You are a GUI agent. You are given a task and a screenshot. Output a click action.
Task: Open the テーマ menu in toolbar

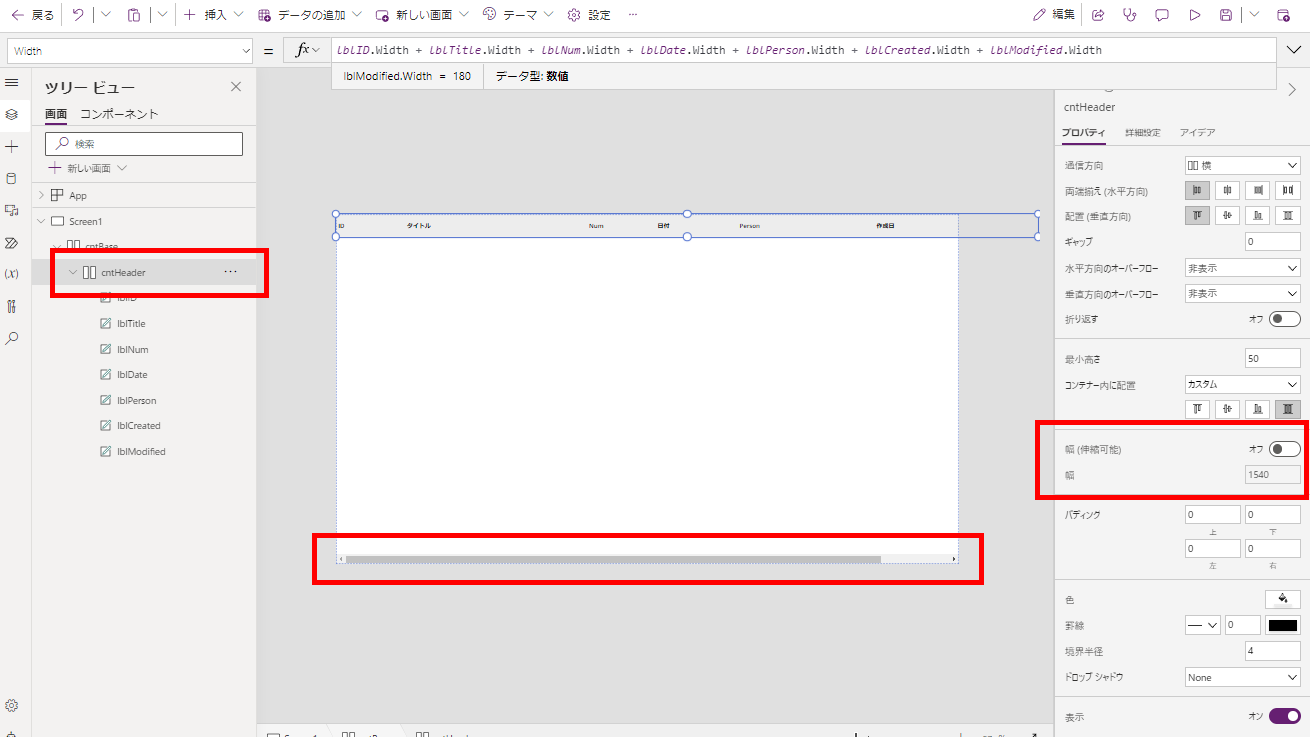[515, 14]
